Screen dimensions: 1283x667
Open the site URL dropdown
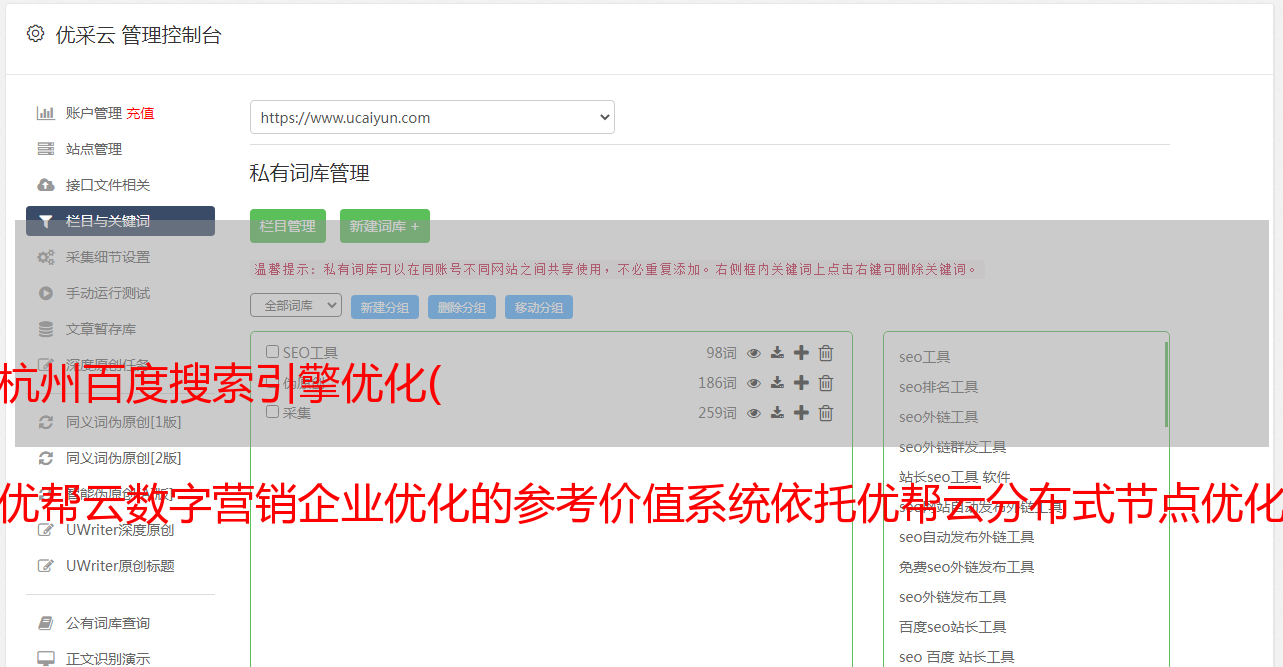click(x=432, y=117)
